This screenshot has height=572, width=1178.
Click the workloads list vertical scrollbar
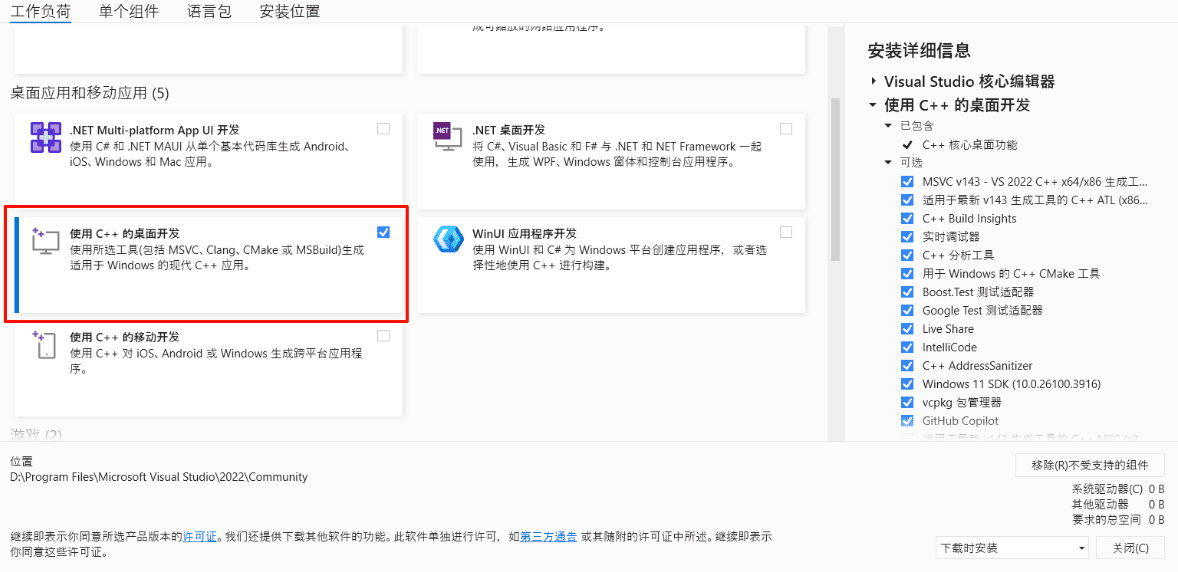[835, 180]
